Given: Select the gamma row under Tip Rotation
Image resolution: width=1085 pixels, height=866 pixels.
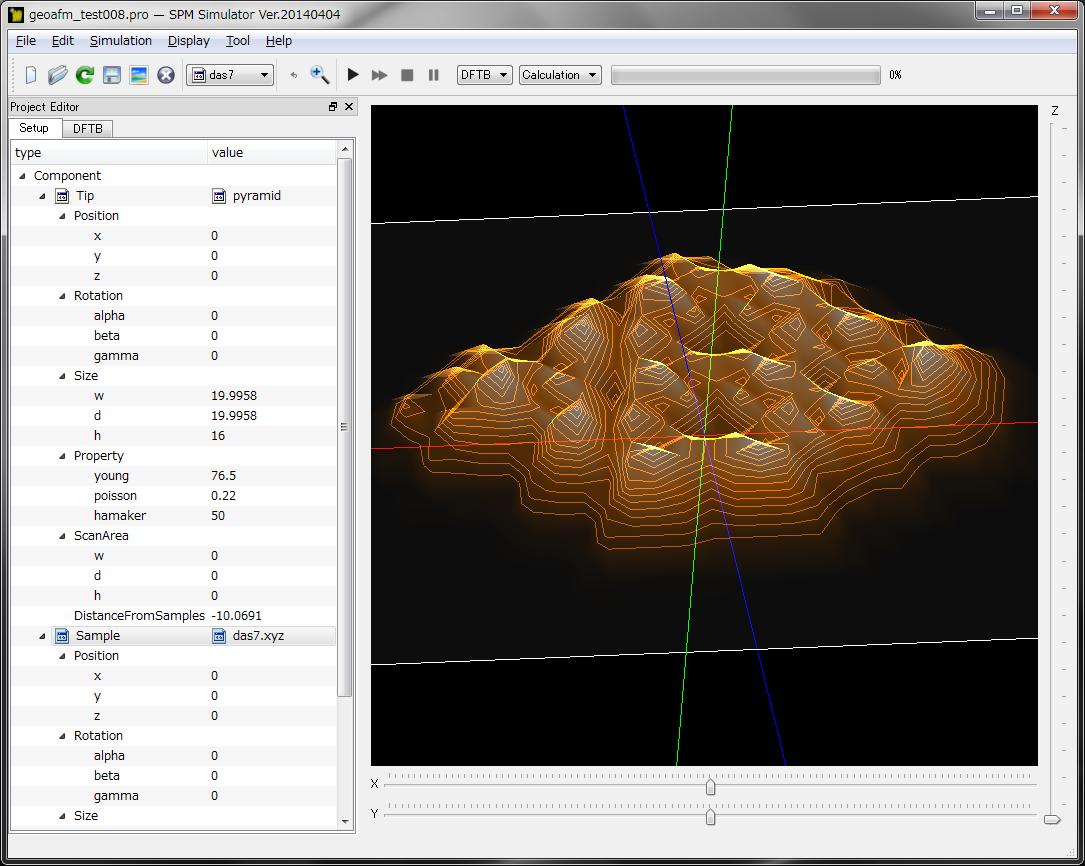Looking at the screenshot, I should [x=174, y=356].
